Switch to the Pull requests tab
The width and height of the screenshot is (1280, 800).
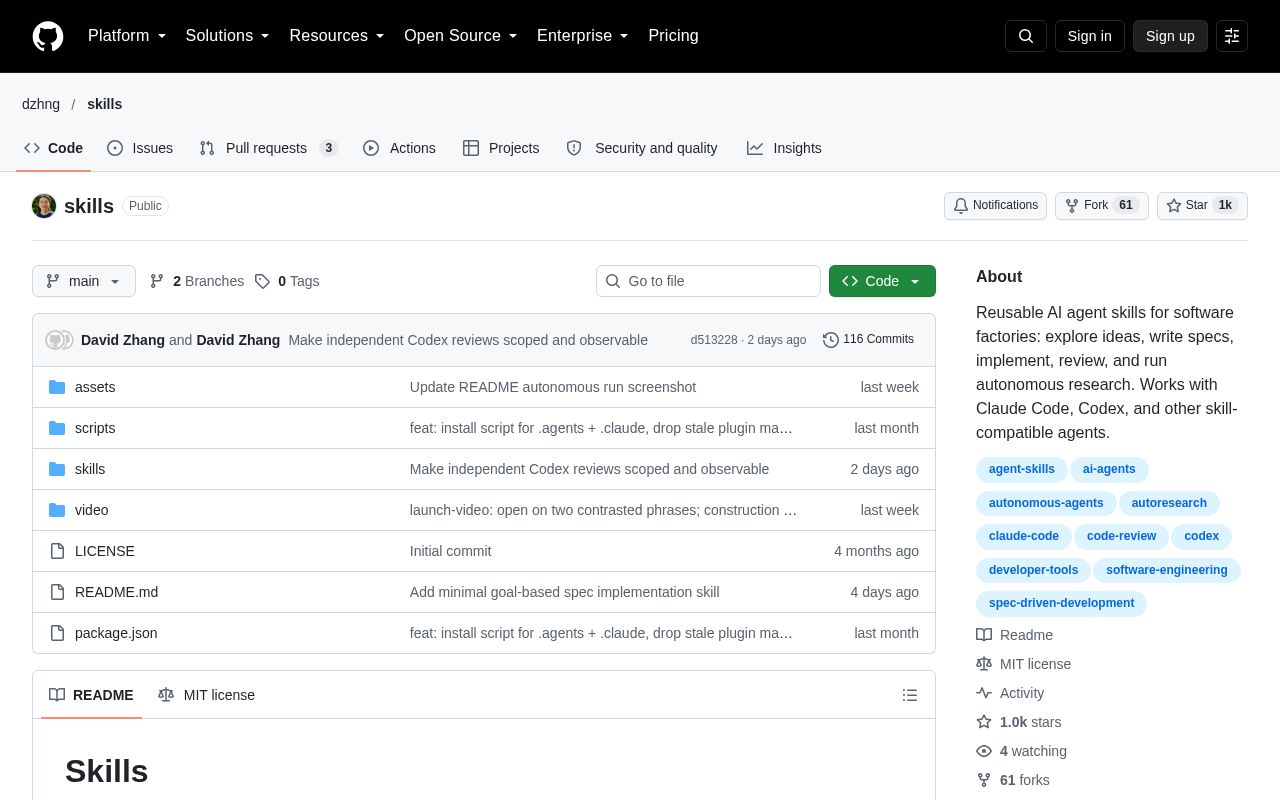pos(268,148)
